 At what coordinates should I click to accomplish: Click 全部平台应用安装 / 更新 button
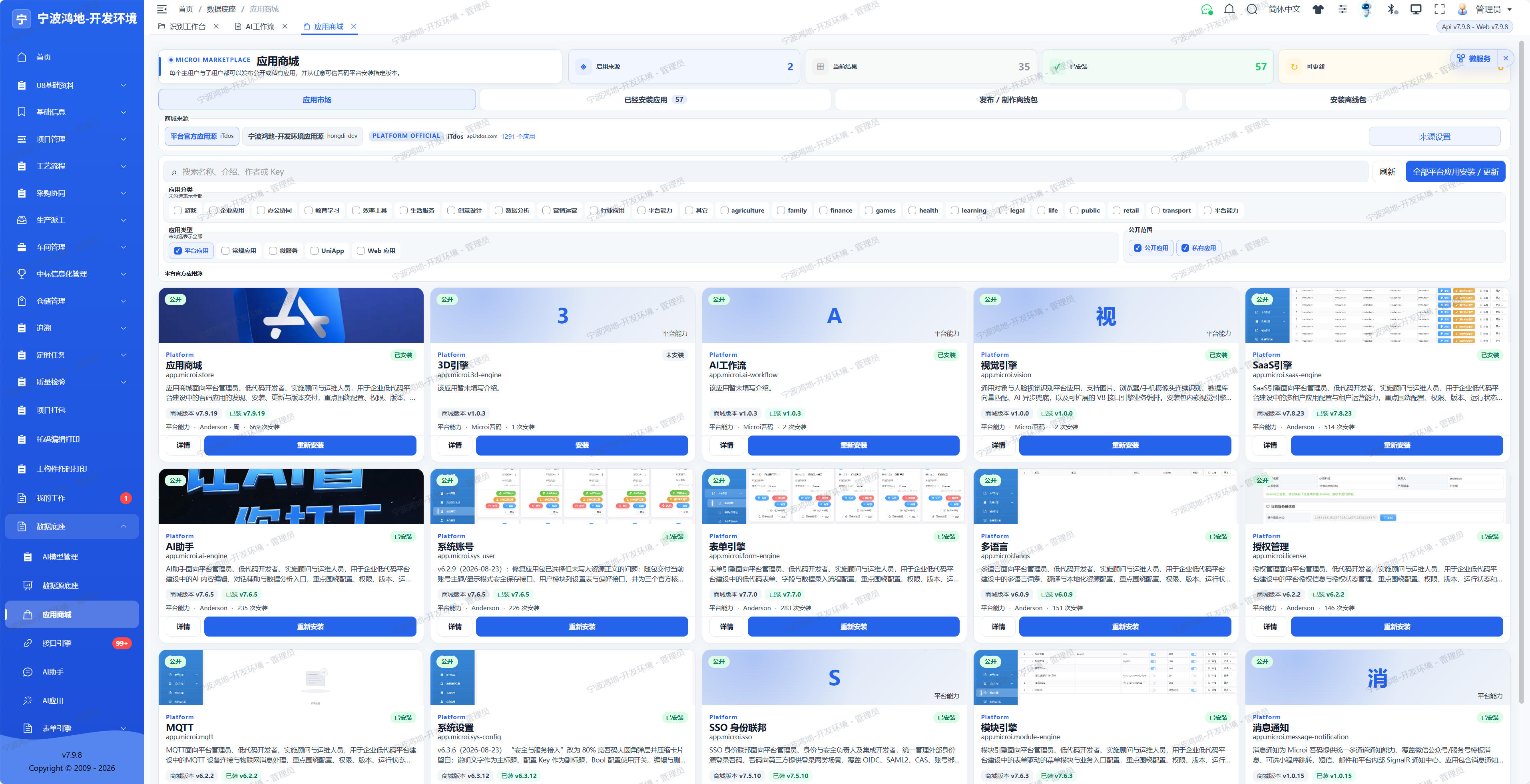[x=1455, y=172]
